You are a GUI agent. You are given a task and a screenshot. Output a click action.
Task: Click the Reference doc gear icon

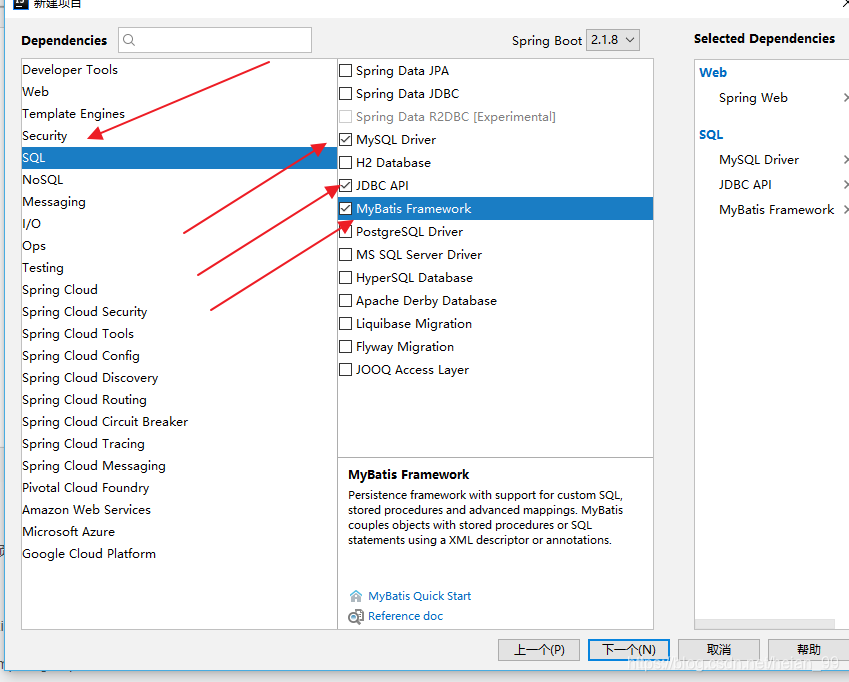pos(355,617)
